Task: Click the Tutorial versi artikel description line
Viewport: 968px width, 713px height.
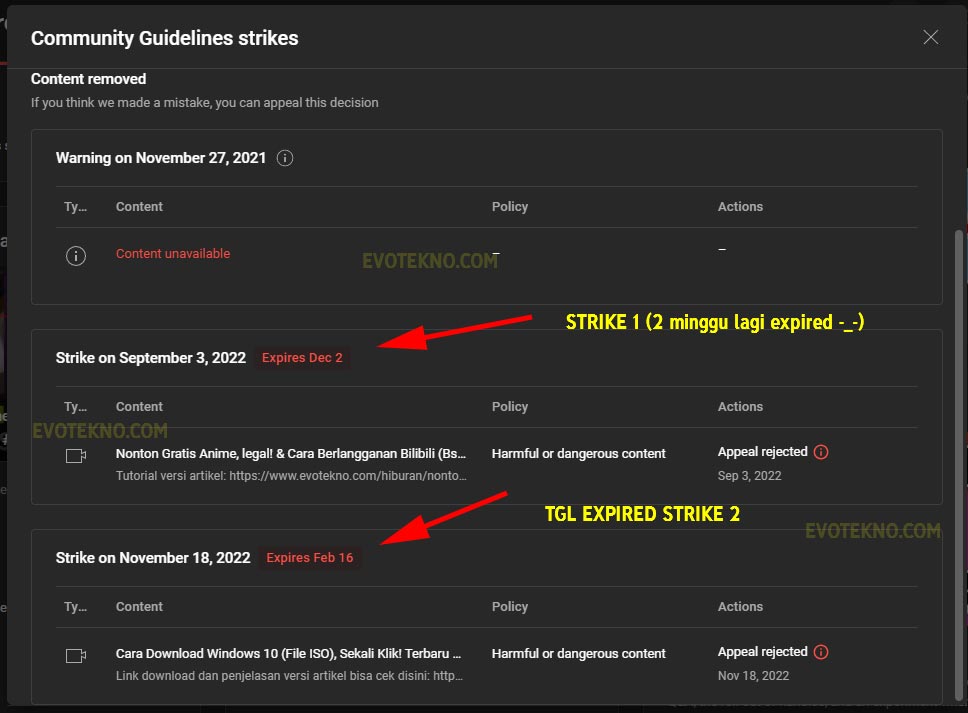Action: [x=290, y=476]
